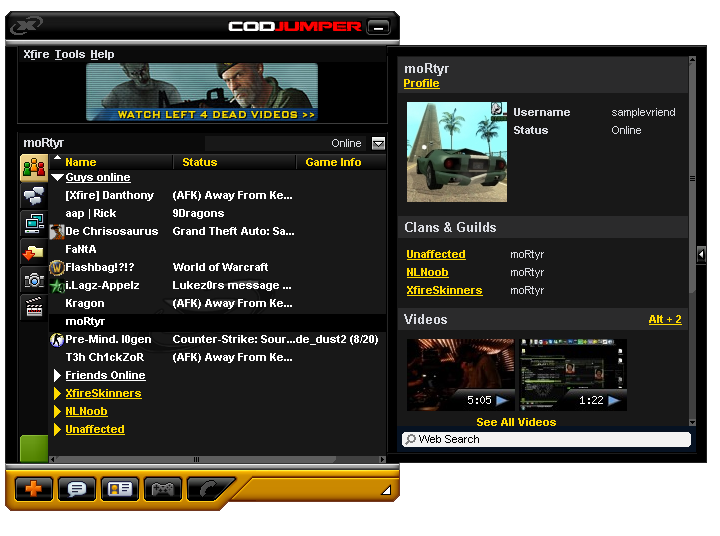
Task: Click the profile card toolbar button
Action: [120, 489]
